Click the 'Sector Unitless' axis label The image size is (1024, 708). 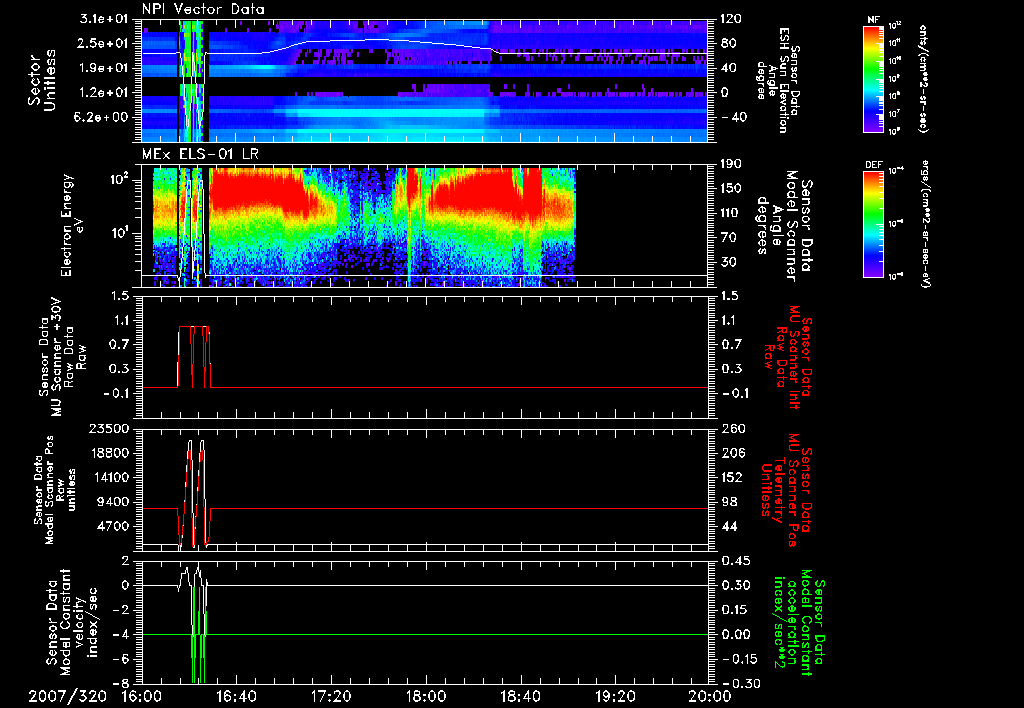(x=42, y=80)
